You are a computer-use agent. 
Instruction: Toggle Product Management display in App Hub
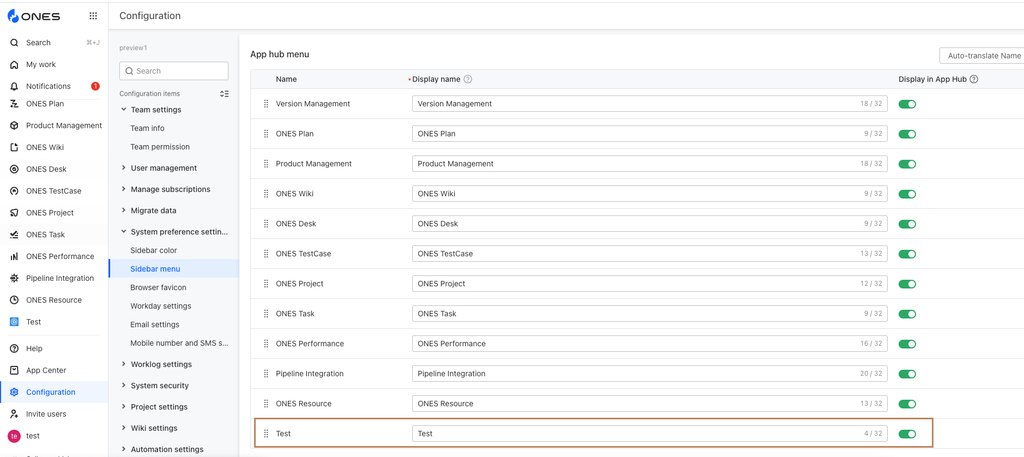click(907, 164)
